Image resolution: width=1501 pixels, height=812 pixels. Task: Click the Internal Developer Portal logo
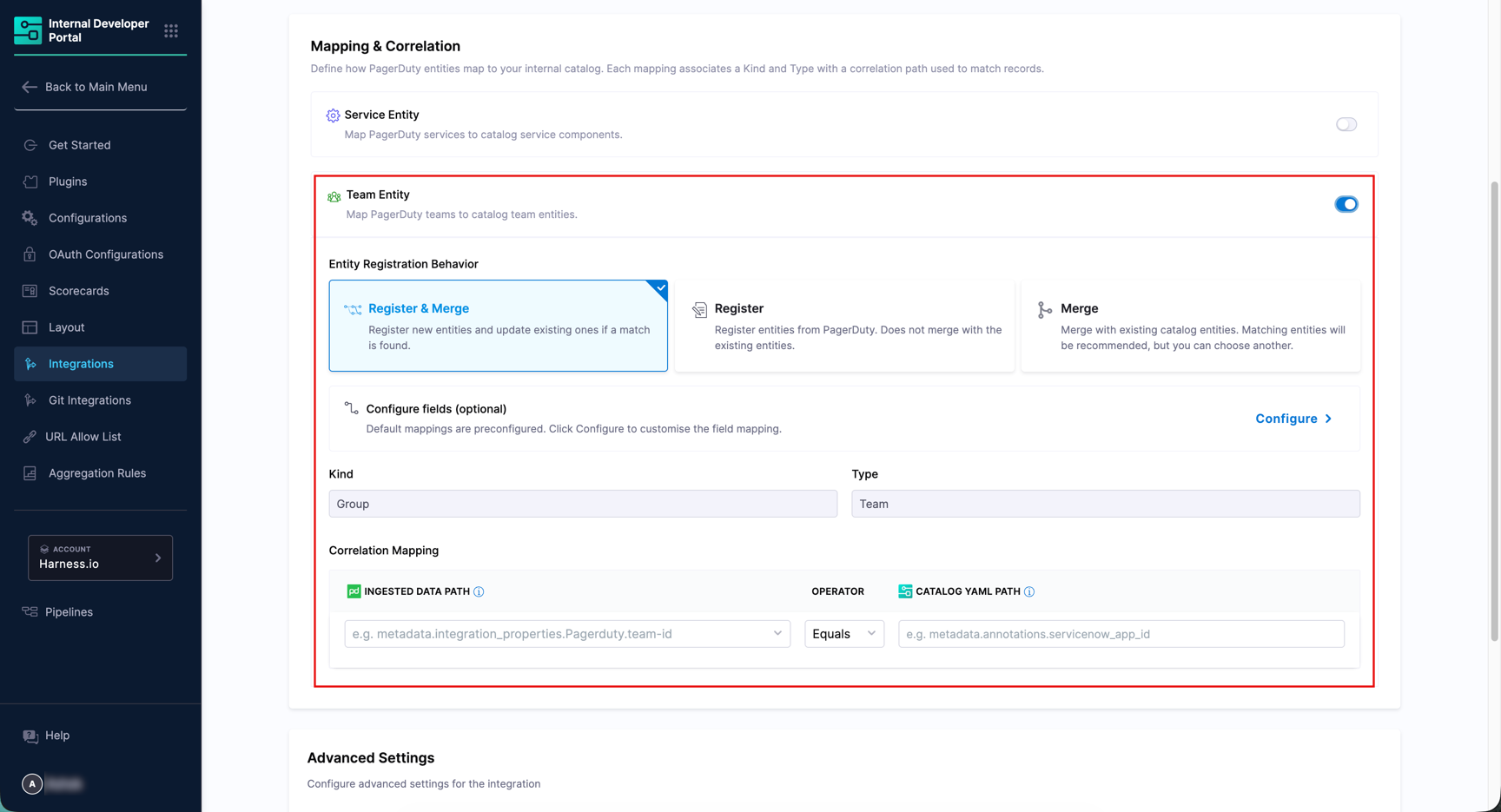[x=28, y=30]
